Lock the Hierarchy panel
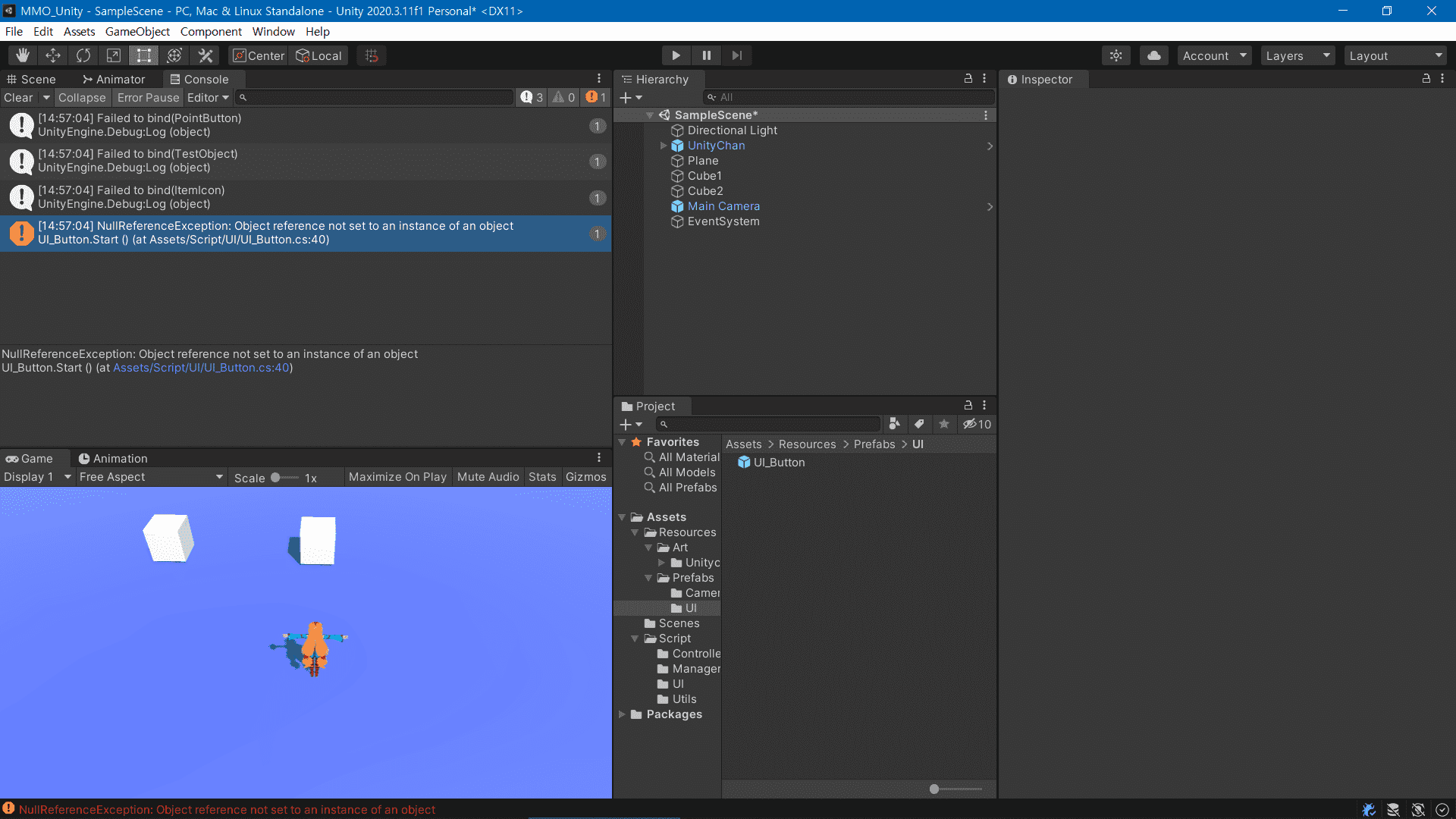The width and height of the screenshot is (1456, 819). (968, 79)
